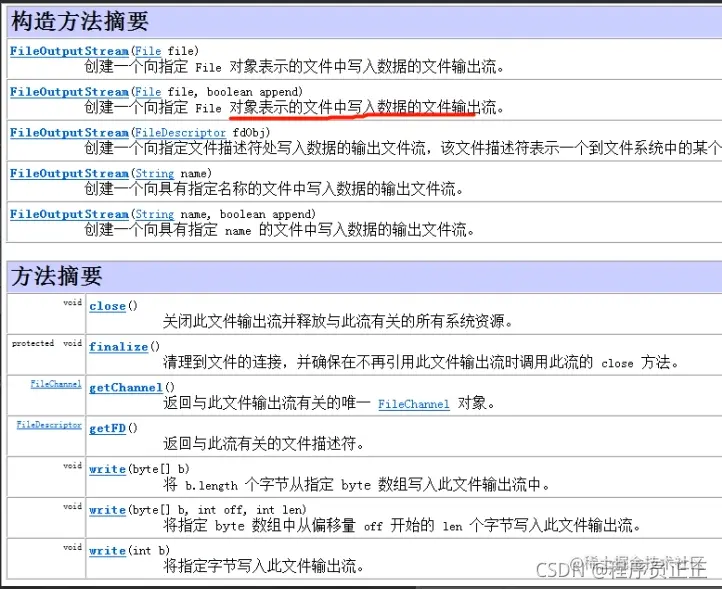Click description 将指定 byte 数组中从偏移量 off 开始的
Image resolution: width=722 pixels, height=589 pixels.
(402, 525)
